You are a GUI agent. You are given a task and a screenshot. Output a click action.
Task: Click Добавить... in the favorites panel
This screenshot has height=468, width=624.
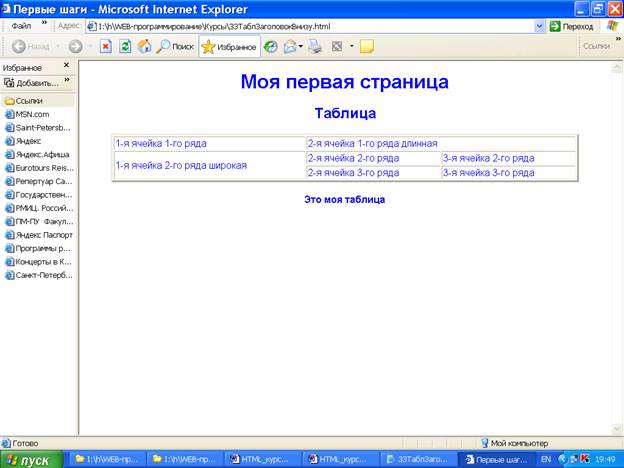(31, 83)
